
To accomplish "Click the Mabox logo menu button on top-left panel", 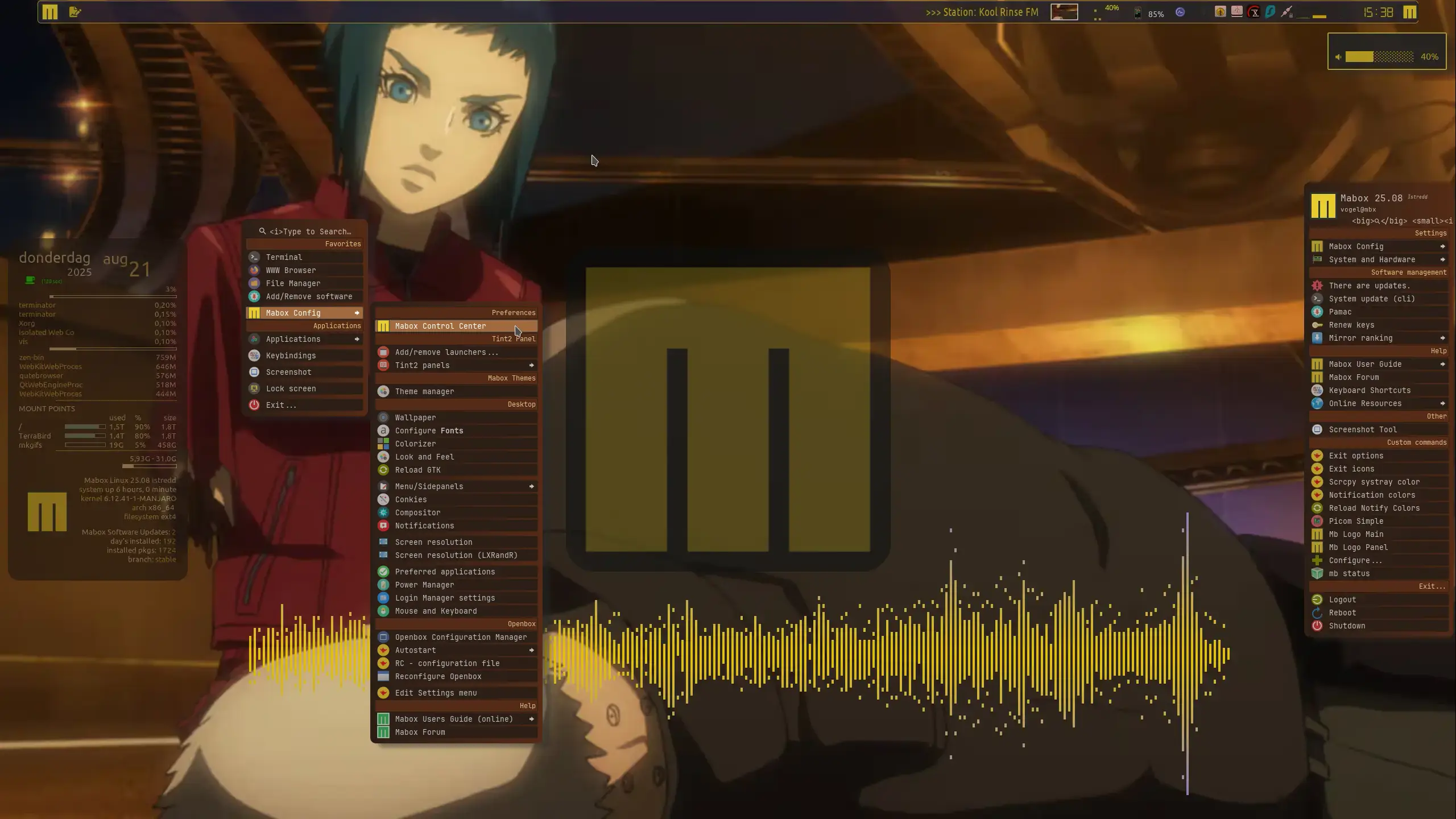I will point(50,12).
